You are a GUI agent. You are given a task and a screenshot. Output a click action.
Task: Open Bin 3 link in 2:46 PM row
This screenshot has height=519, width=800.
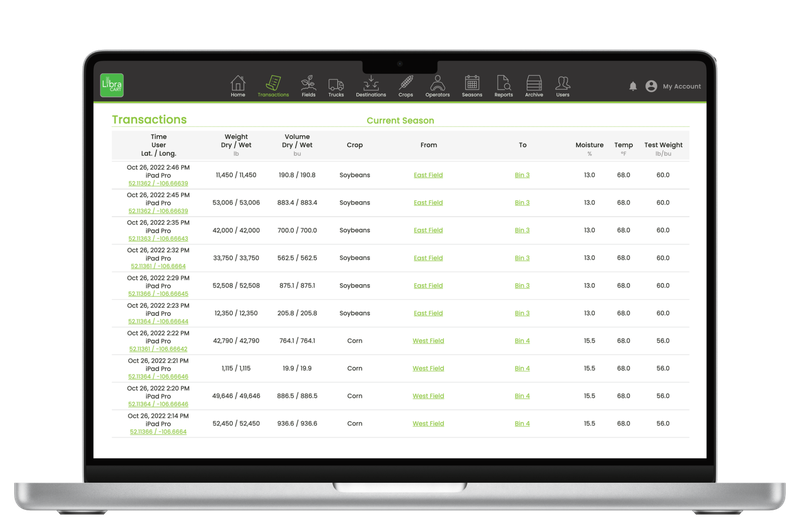pos(522,175)
